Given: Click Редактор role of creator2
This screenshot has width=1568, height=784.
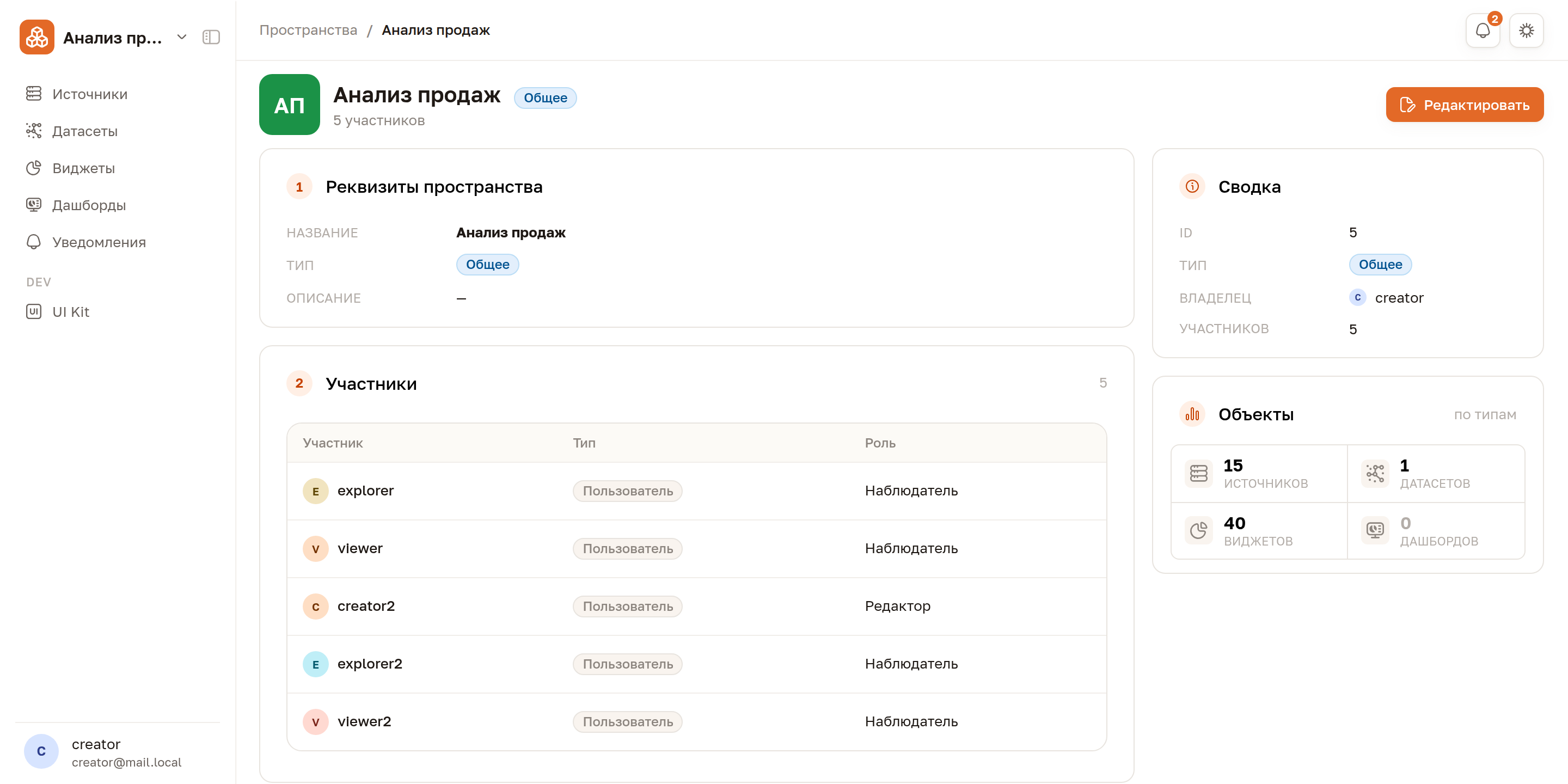Looking at the screenshot, I should pos(897,607).
